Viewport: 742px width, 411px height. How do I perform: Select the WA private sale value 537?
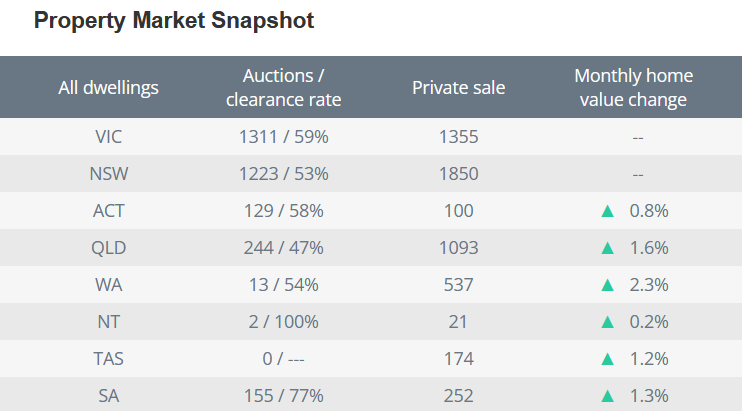click(x=458, y=285)
